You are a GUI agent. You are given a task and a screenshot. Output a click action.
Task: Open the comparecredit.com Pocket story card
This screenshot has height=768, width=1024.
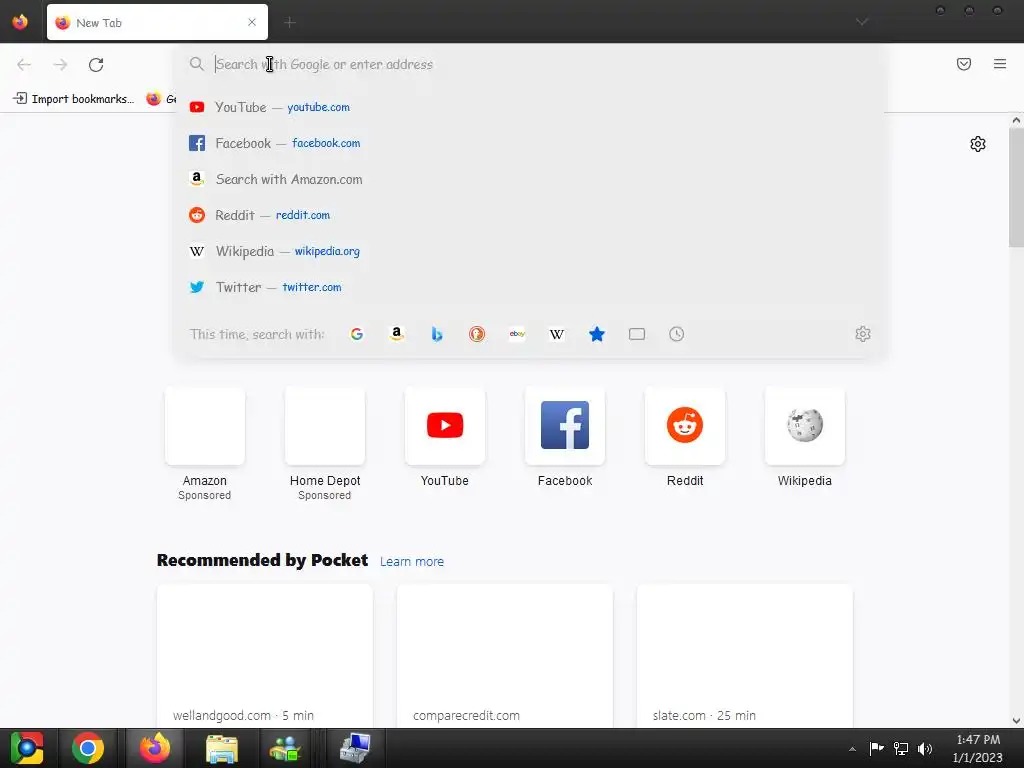point(505,656)
